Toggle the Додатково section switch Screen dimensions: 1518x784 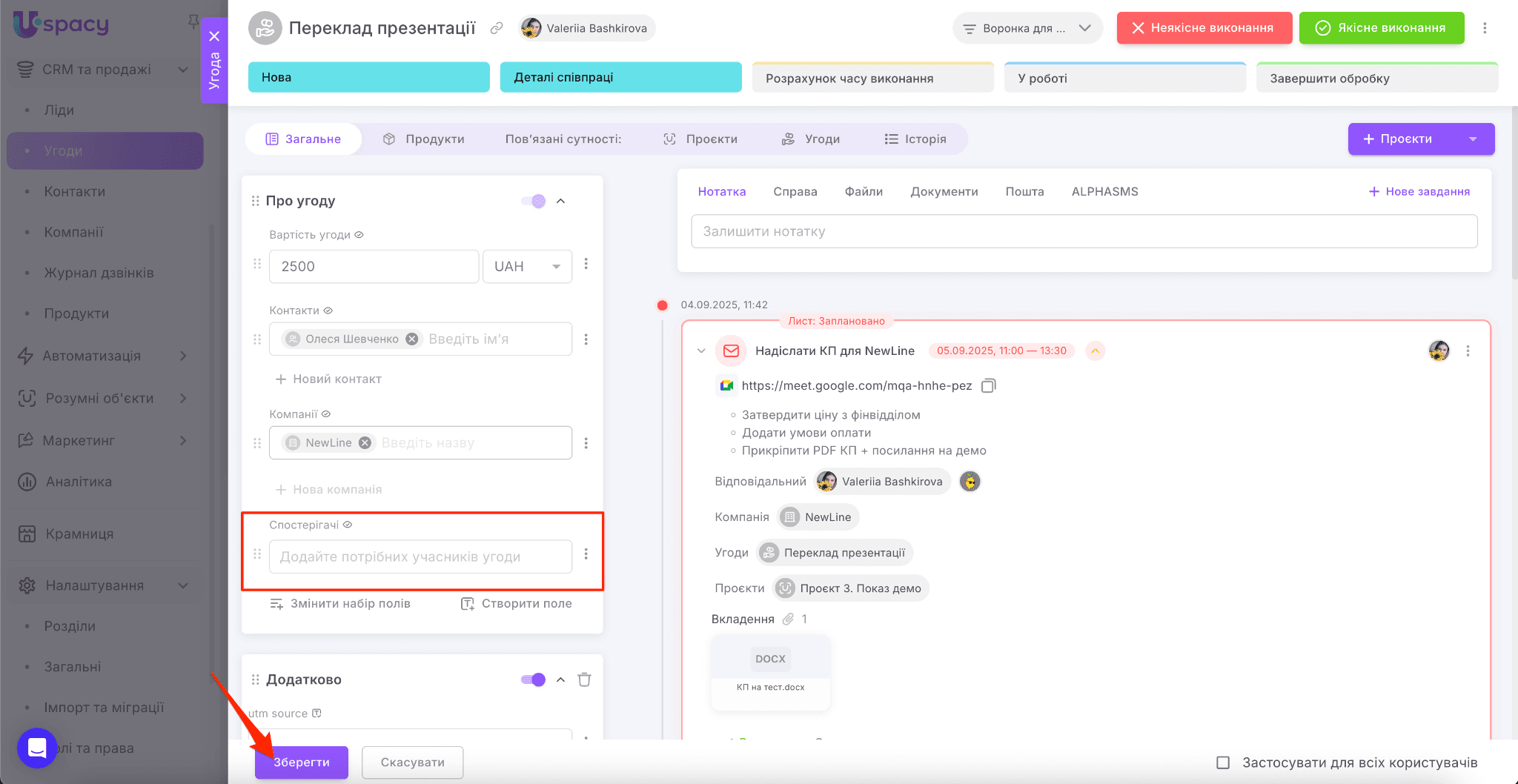[x=534, y=680]
